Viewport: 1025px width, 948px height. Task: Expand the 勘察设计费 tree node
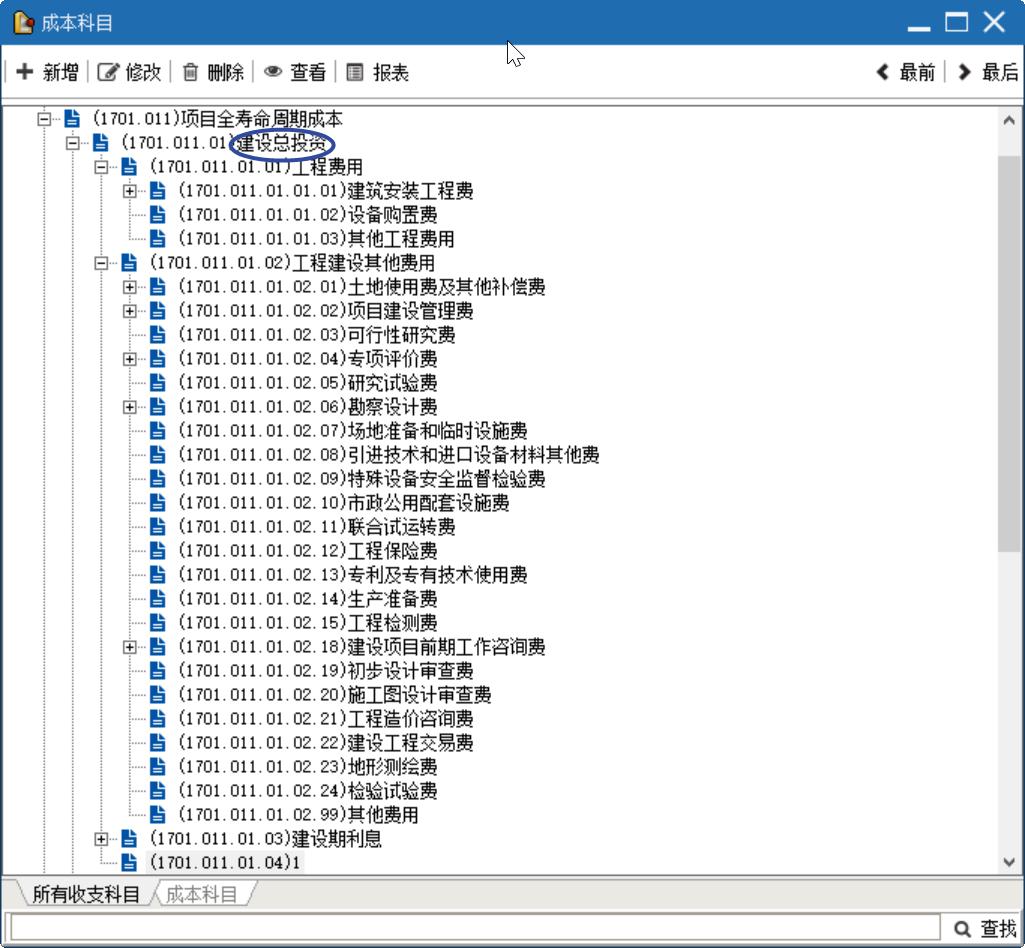(129, 407)
